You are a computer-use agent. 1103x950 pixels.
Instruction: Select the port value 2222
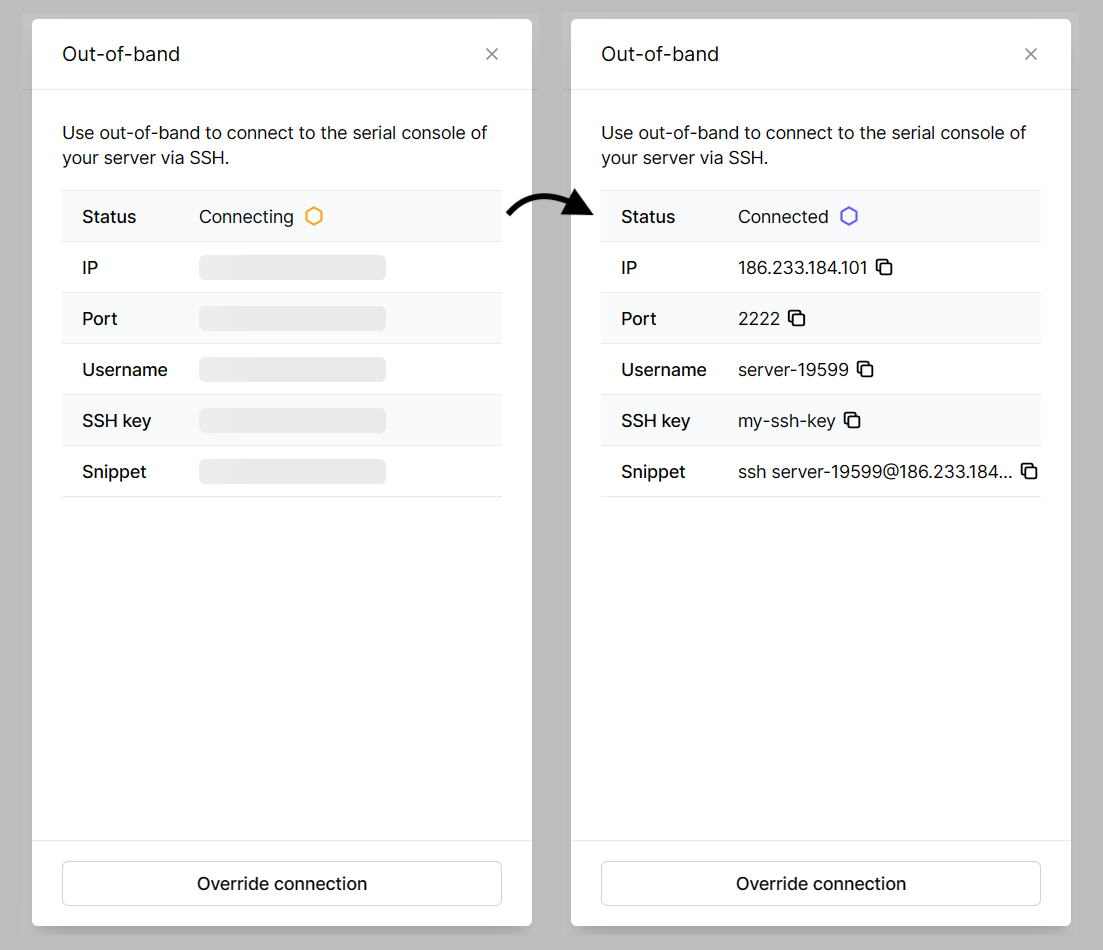click(x=758, y=319)
